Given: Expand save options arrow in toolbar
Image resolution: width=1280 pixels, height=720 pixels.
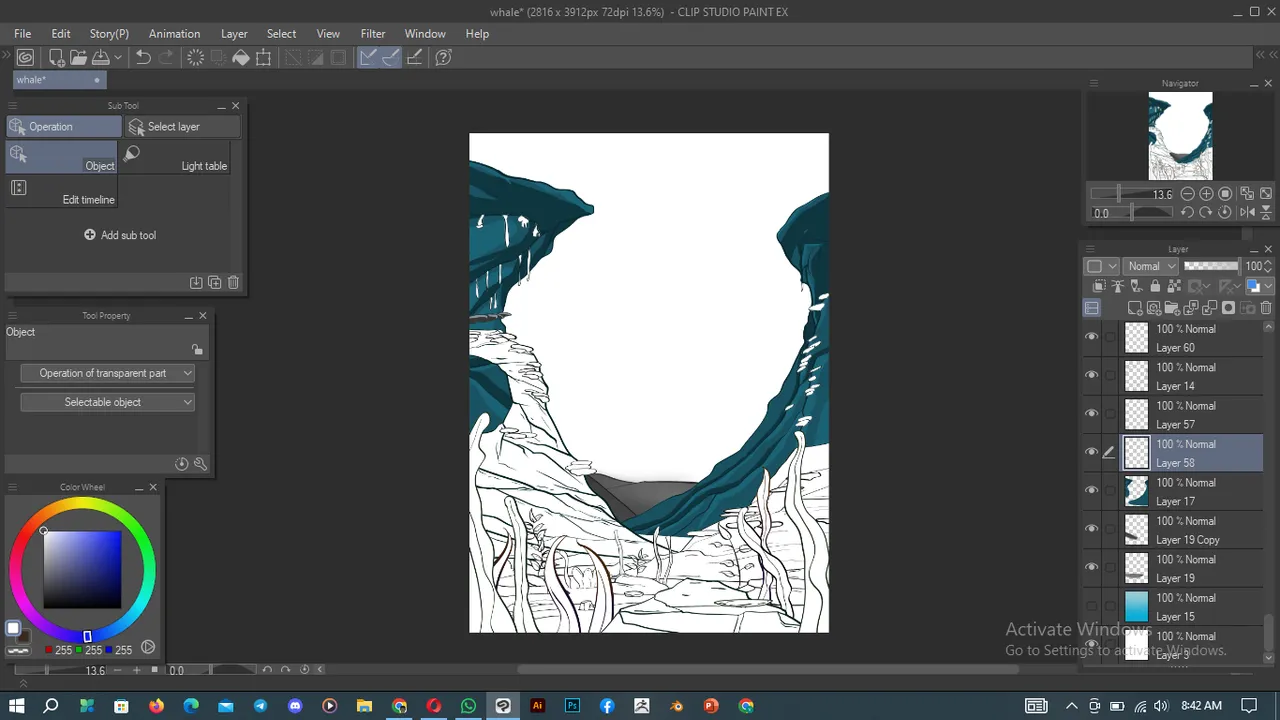Looking at the screenshot, I should [x=117, y=58].
